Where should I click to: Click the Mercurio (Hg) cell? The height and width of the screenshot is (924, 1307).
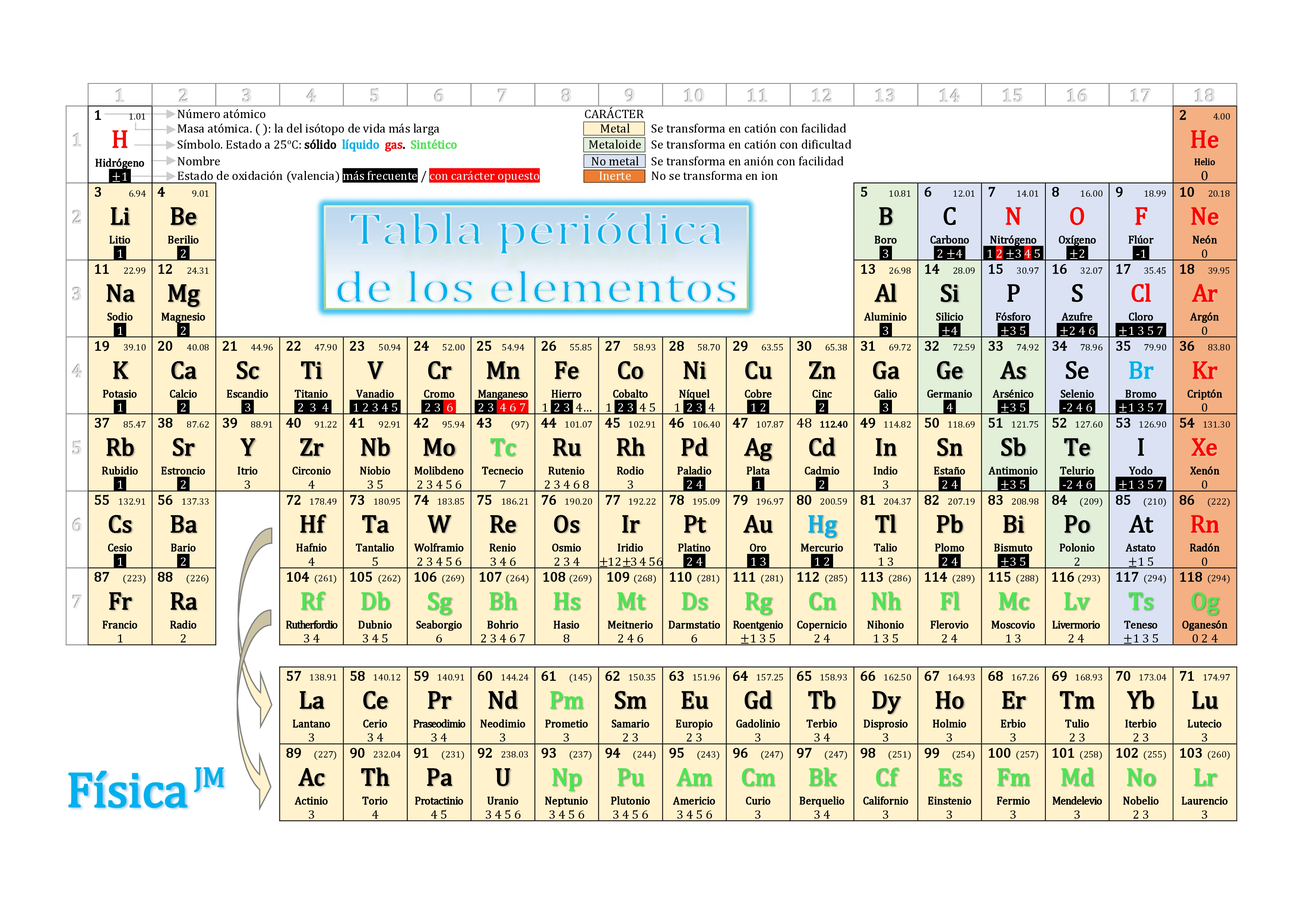(822, 529)
